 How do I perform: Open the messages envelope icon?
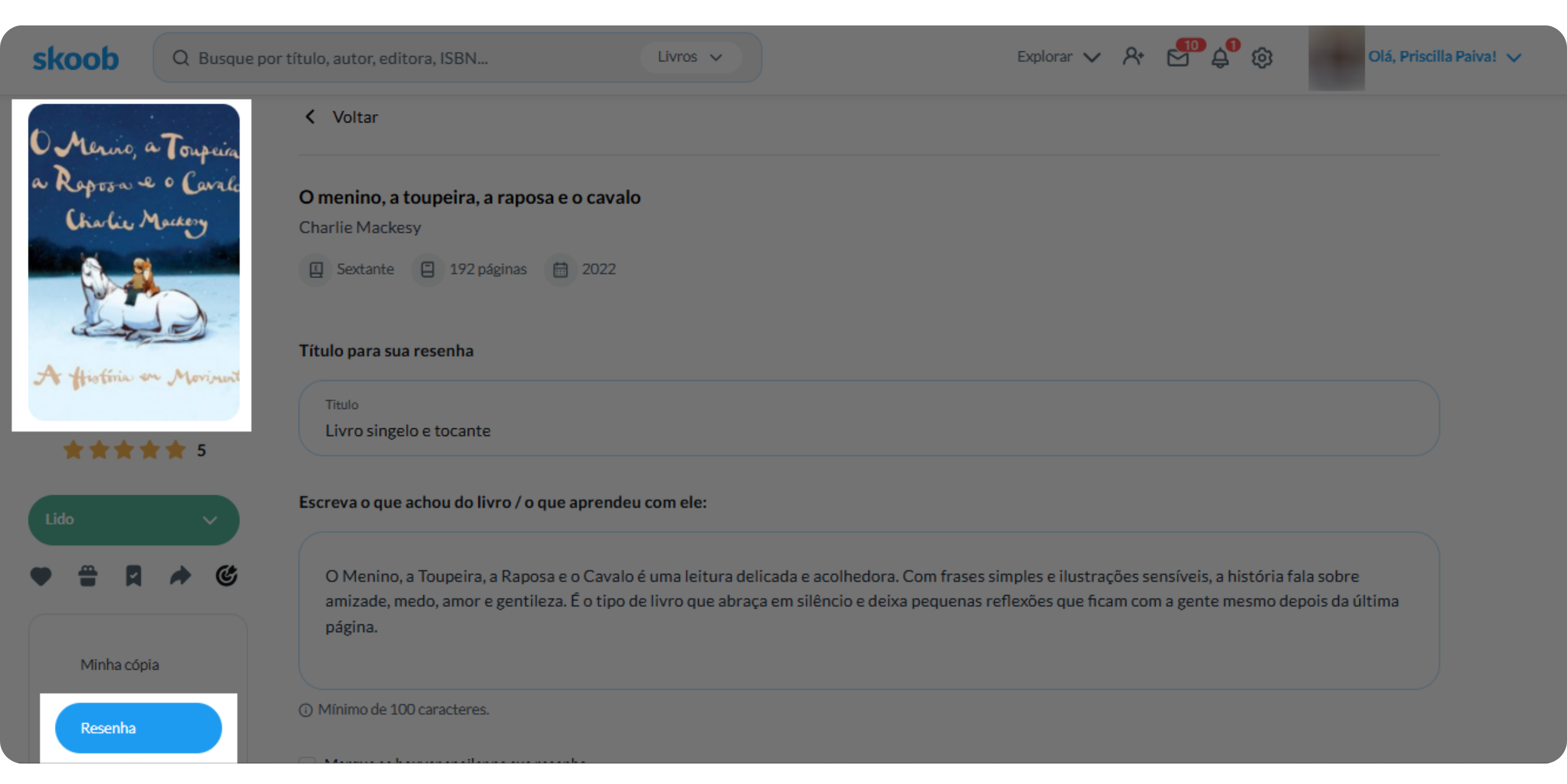pyautogui.click(x=1178, y=58)
